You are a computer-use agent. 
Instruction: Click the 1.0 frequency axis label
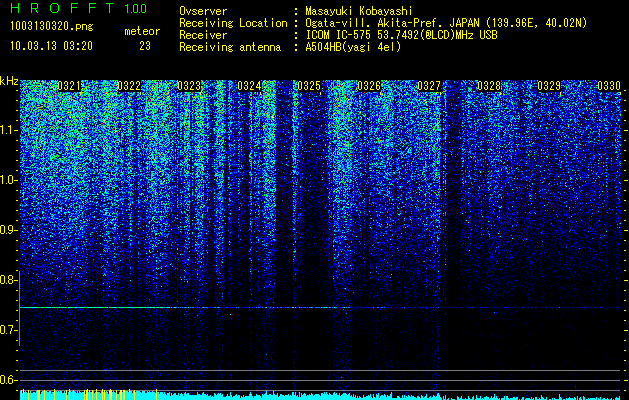tap(8, 180)
